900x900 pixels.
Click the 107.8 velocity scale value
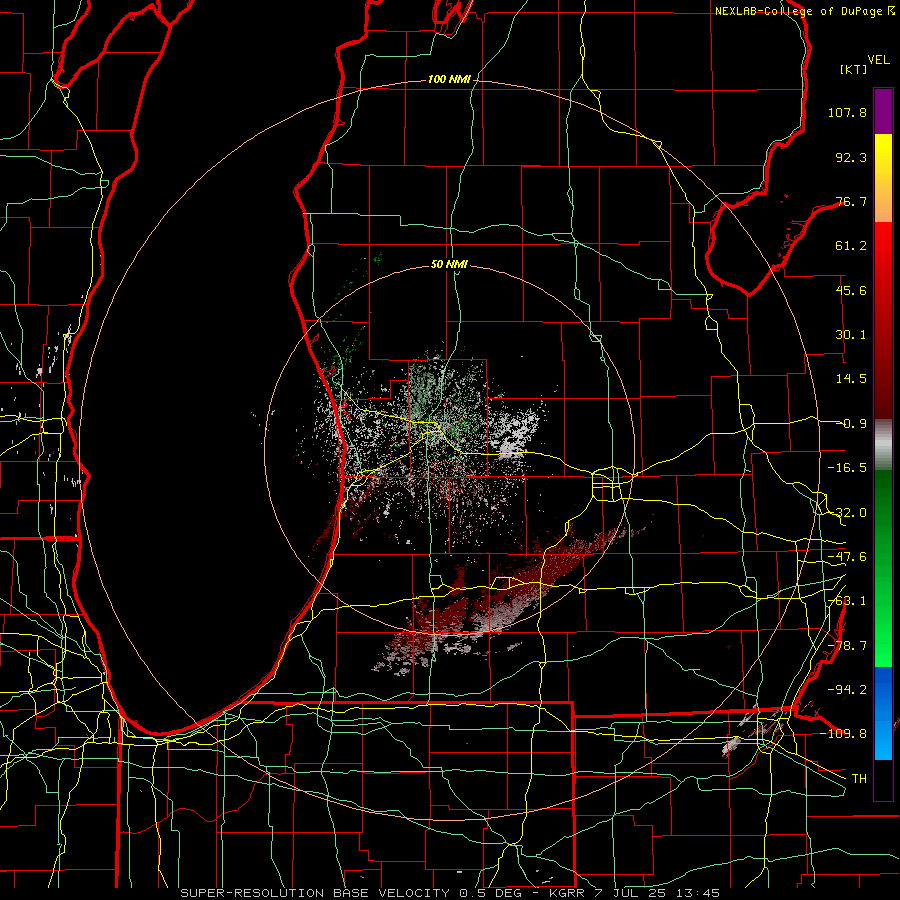click(847, 112)
